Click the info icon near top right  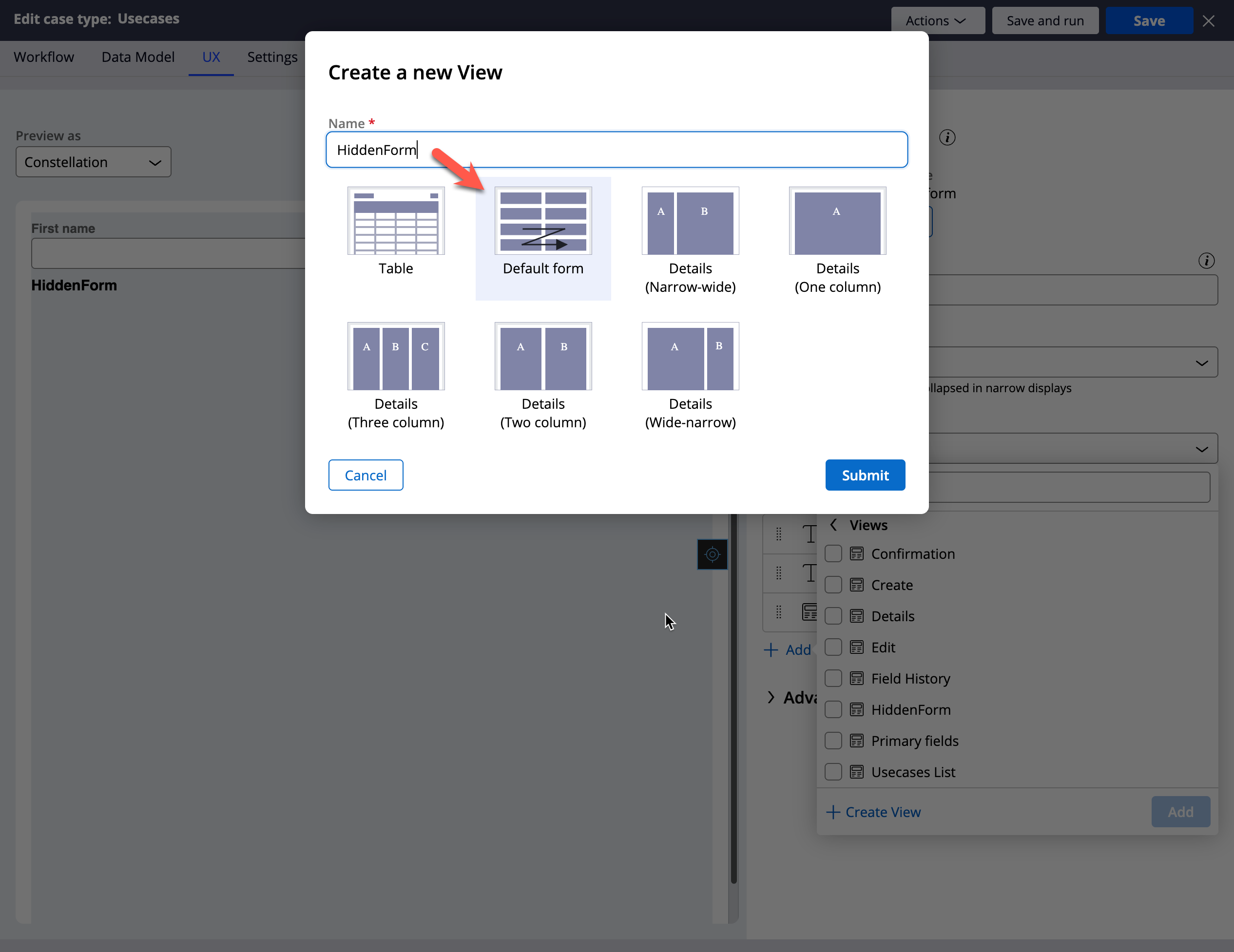click(x=947, y=137)
